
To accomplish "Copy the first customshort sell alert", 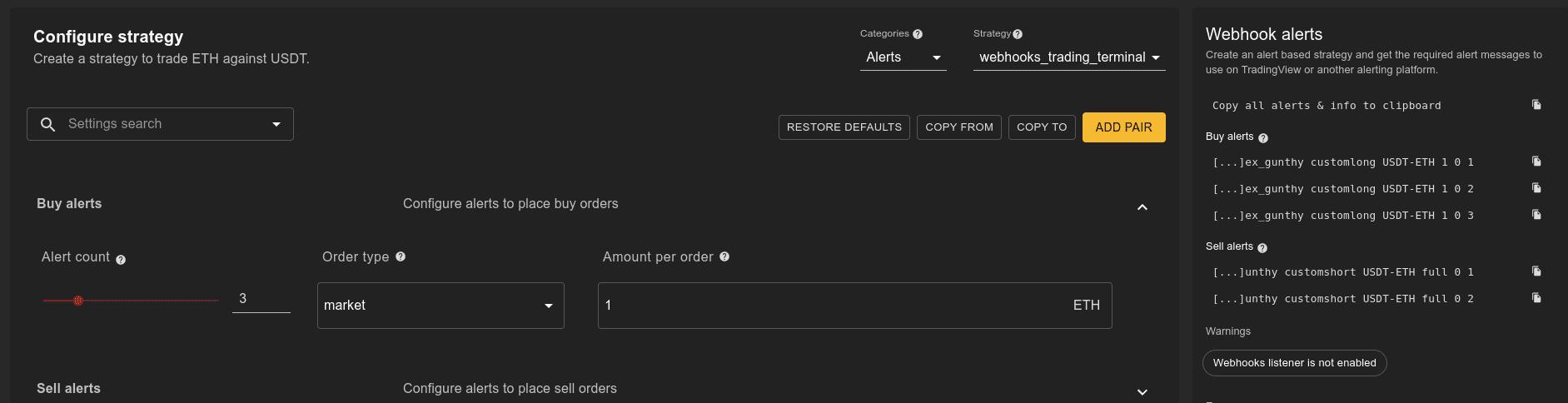I will tap(1536, 271).
